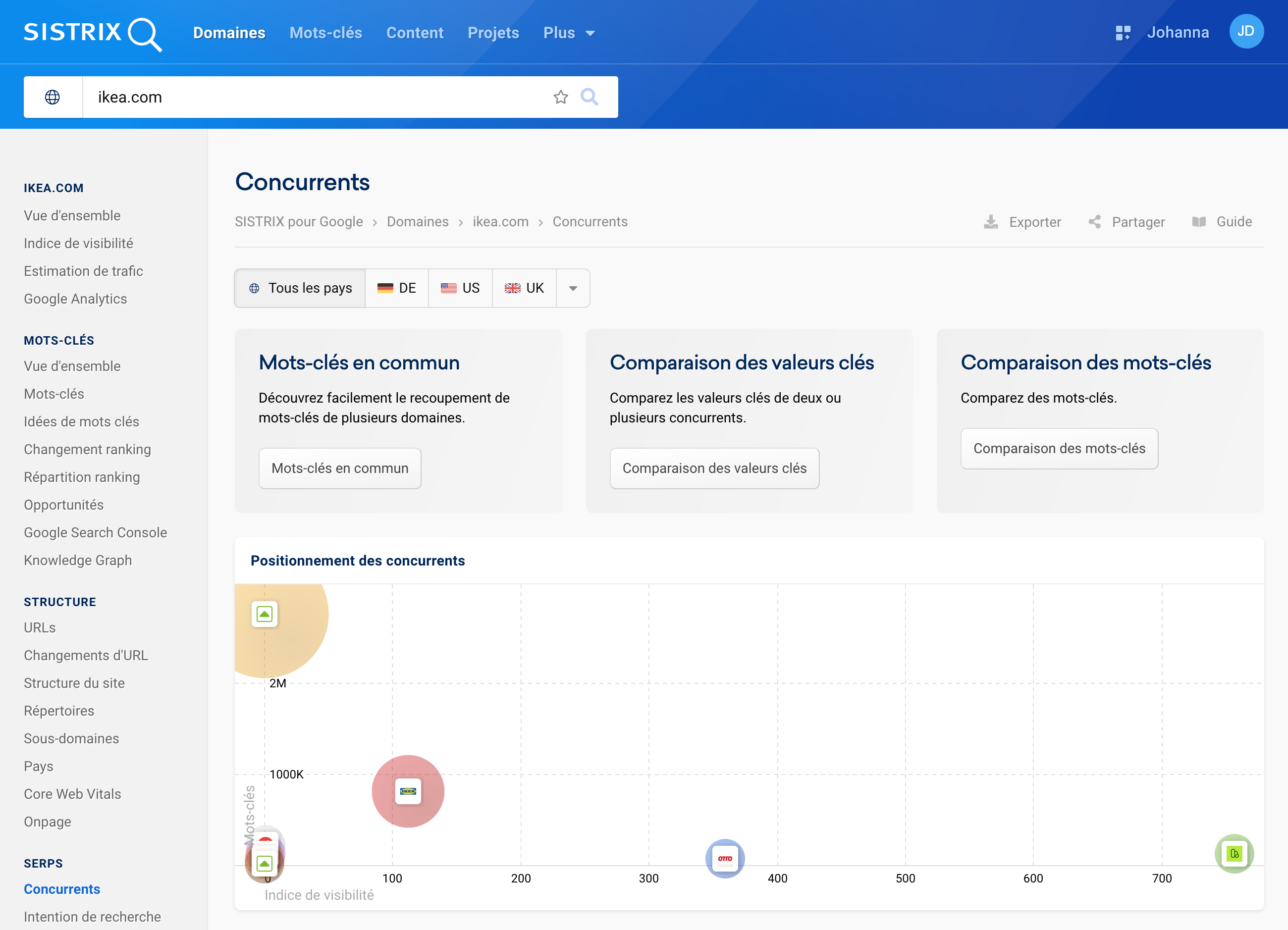The image size is (1288, 930).
Task: Click the magnifier search icon
Action: tap(590, 97)
